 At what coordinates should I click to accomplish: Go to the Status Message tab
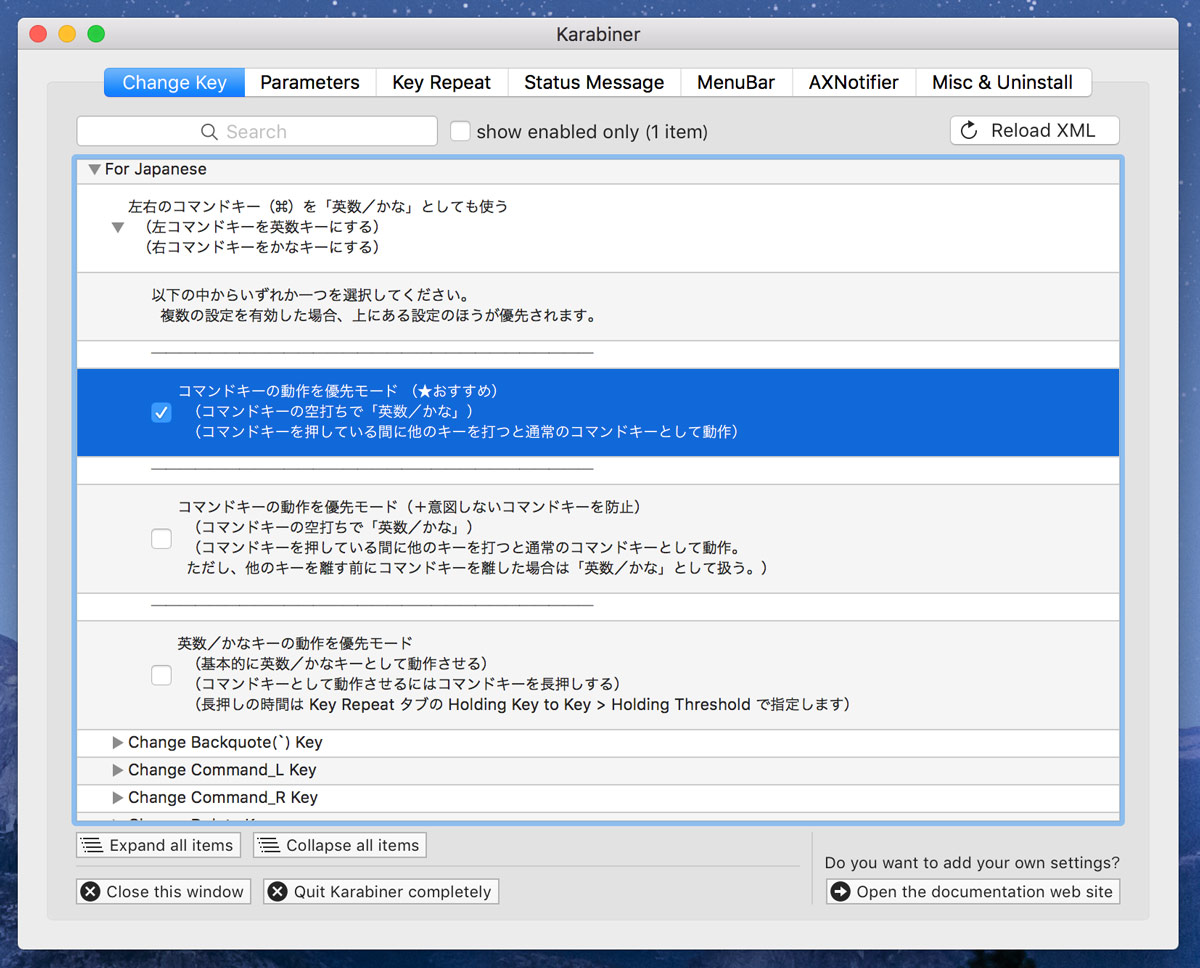point(594,83)
